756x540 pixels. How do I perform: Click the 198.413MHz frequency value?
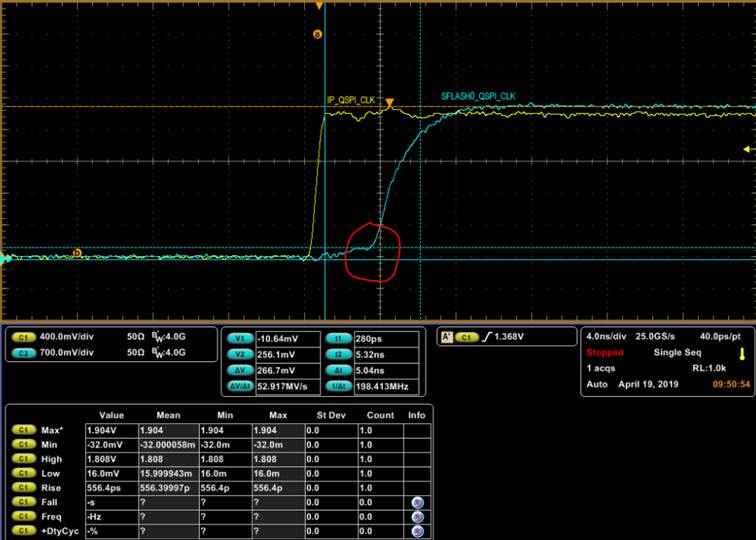382,386
